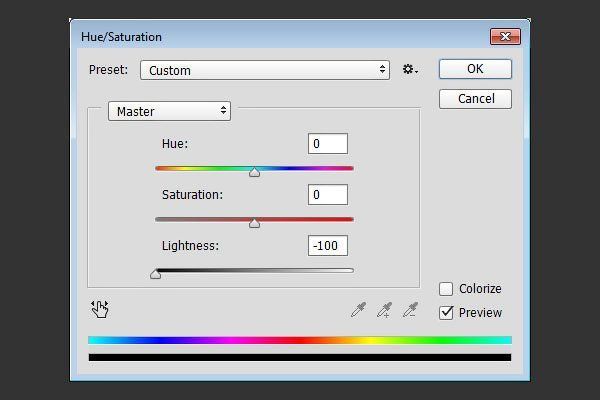Click the Lightness slider handle
The image size is (600, 400).
[x=155, y=274]
